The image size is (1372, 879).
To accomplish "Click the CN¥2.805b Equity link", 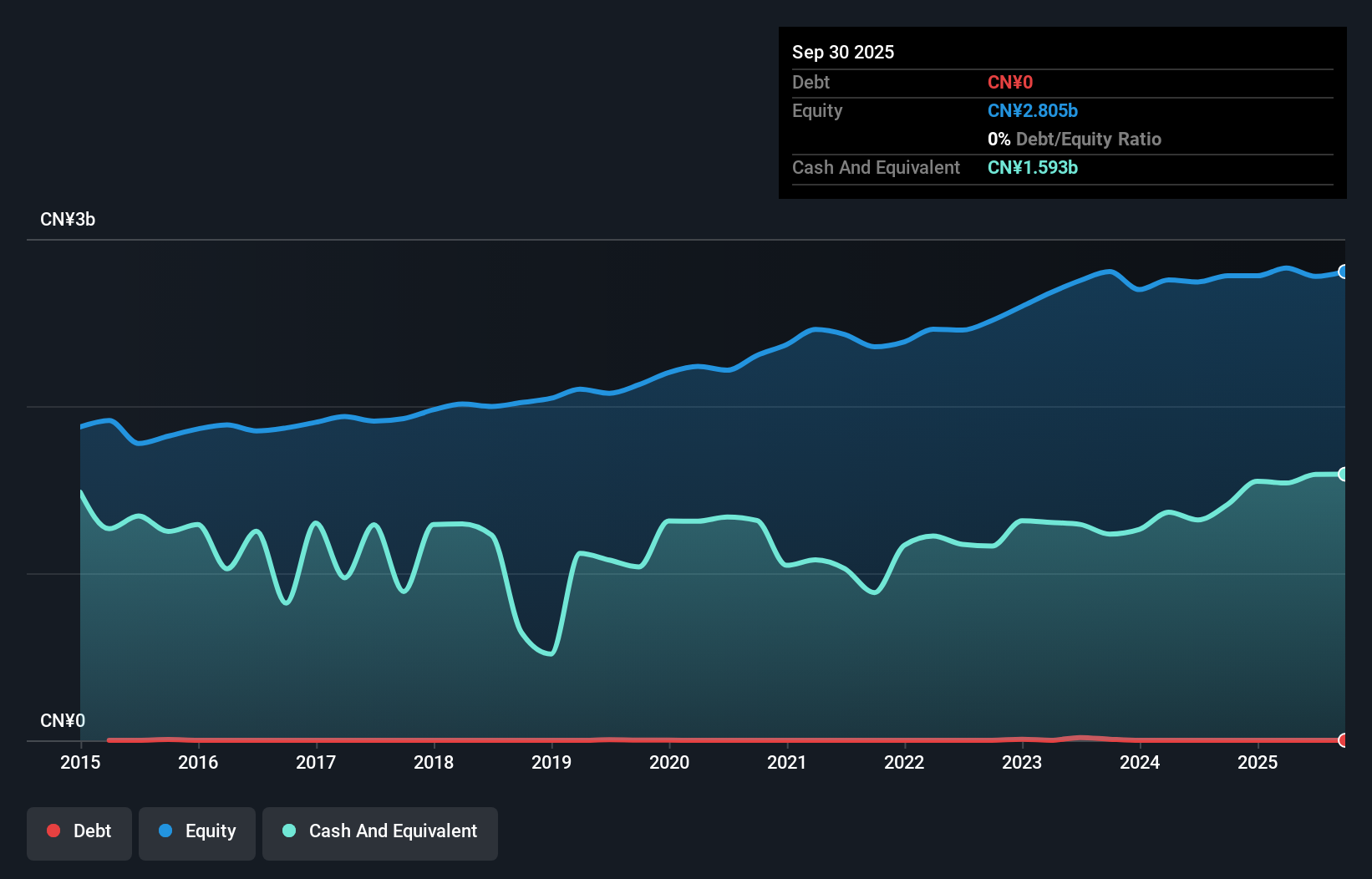I will [1033, 110].
